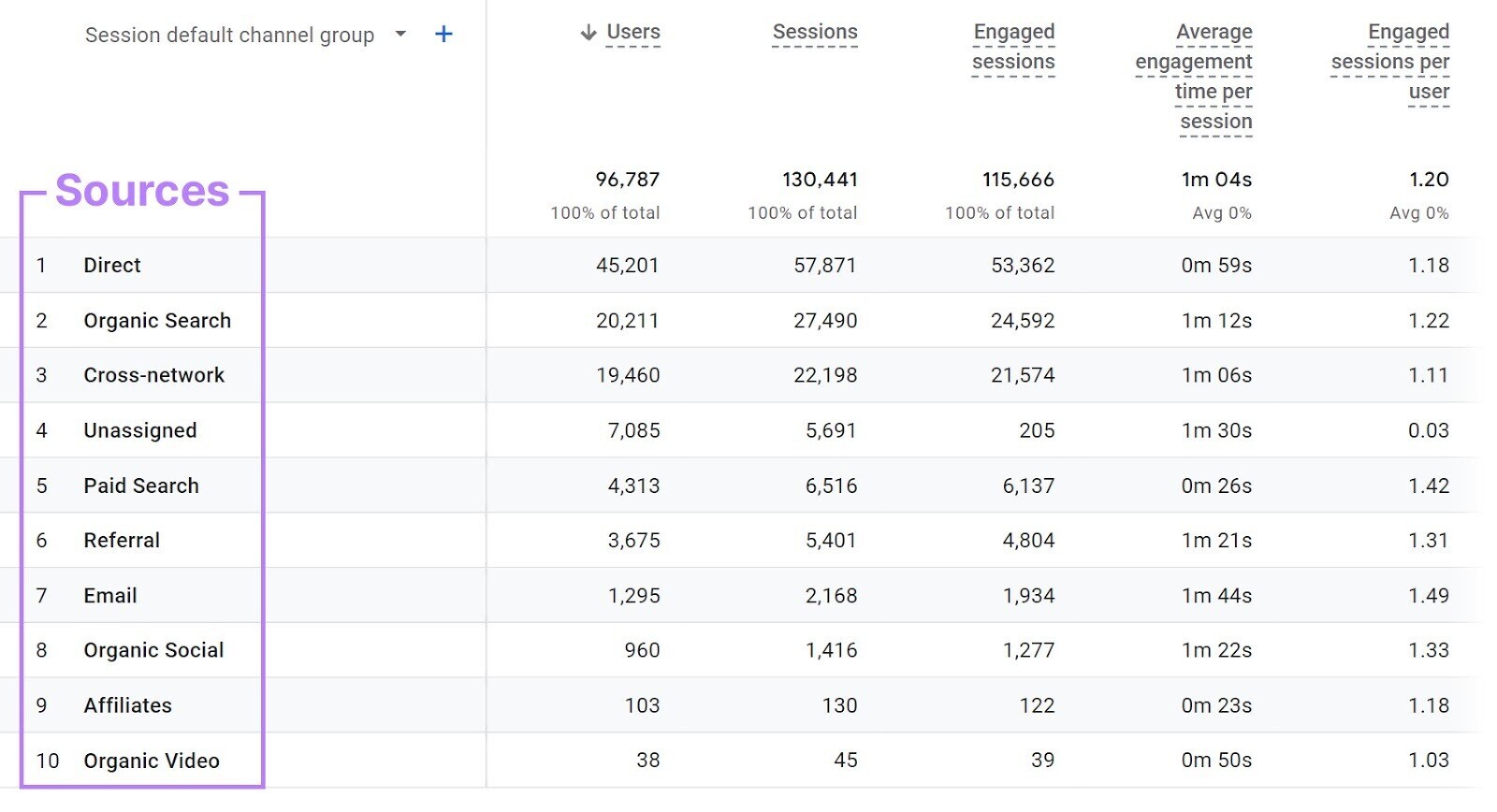Select the Paid Search channel row
This screenshot has height=812, width=1497.
point(141,486)
